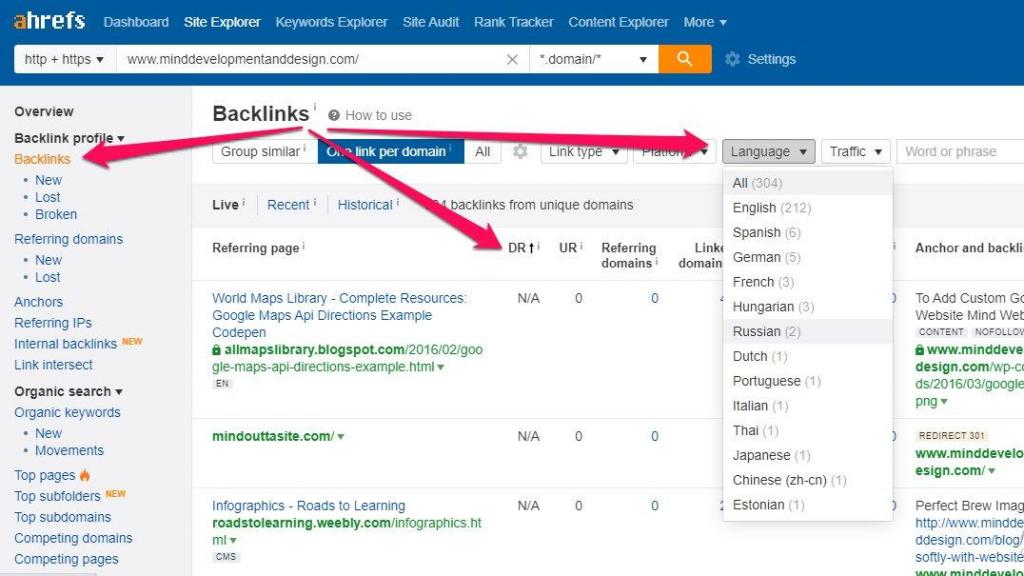Collapse the Organic search section
Viewport: 1024px width, 576px height.
[68, 392]
